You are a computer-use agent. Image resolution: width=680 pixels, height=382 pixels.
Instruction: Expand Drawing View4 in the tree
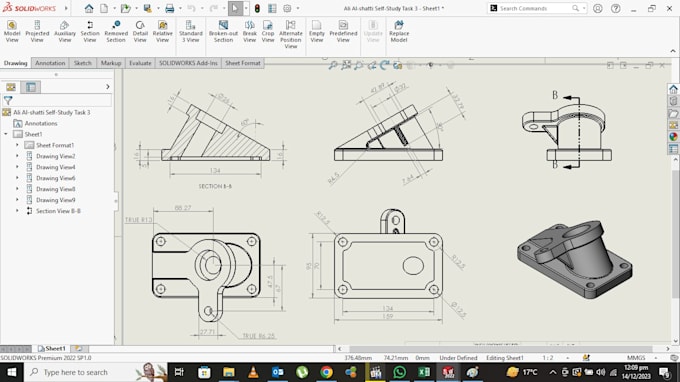tap(17, 167)
